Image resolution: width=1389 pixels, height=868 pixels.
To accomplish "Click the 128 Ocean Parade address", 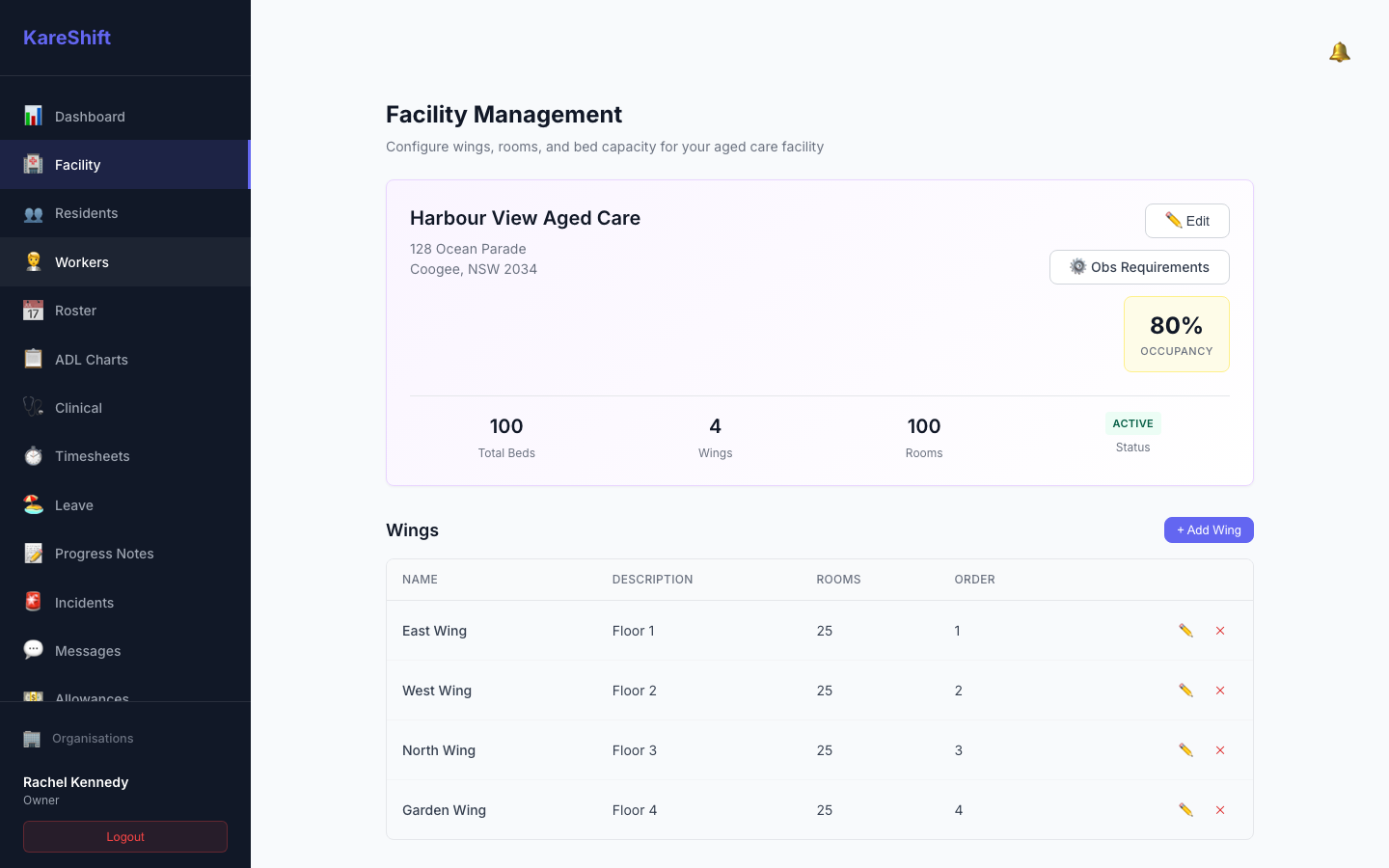I will coord(468,249).
